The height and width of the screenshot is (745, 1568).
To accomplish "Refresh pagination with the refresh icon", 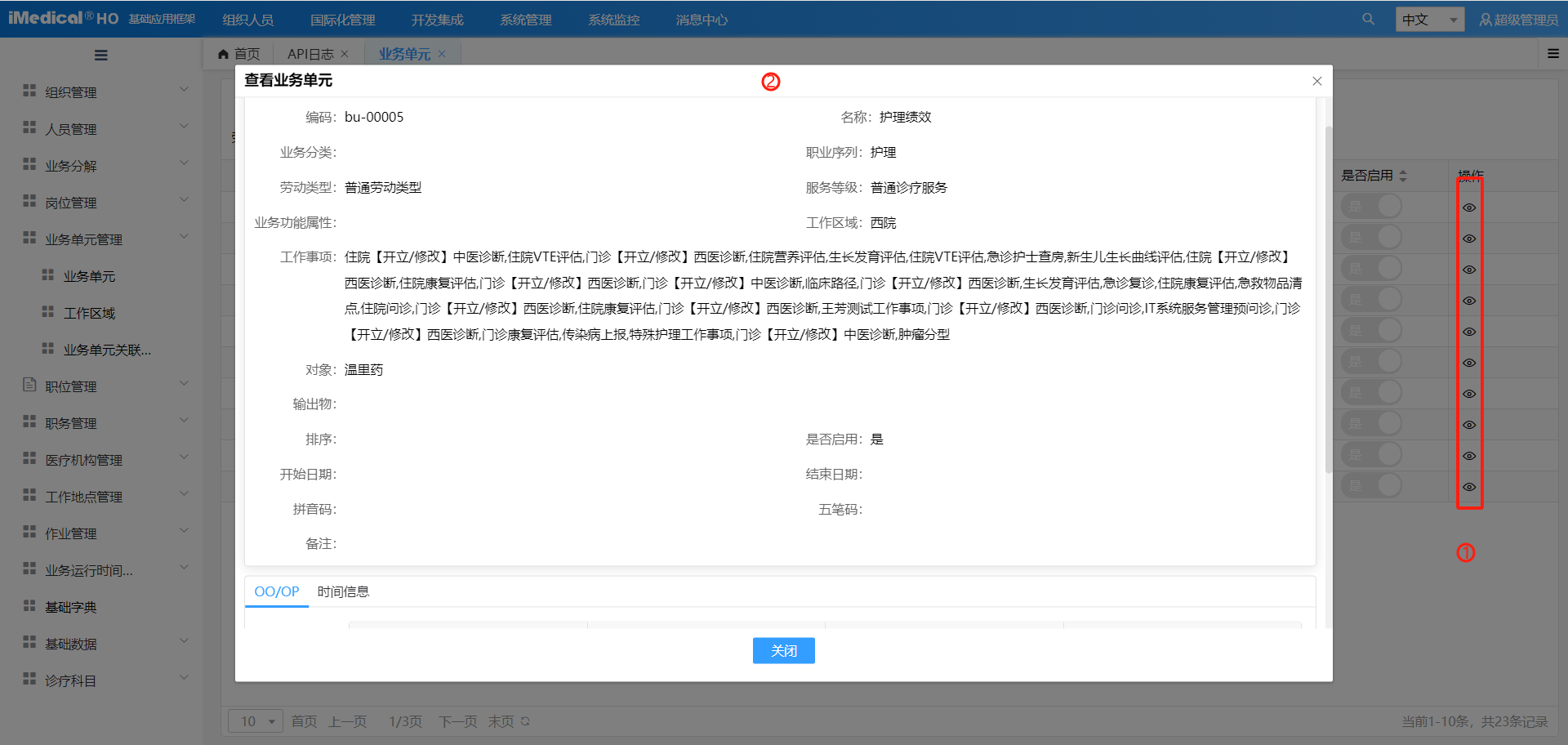I will [x=524, y=721].
